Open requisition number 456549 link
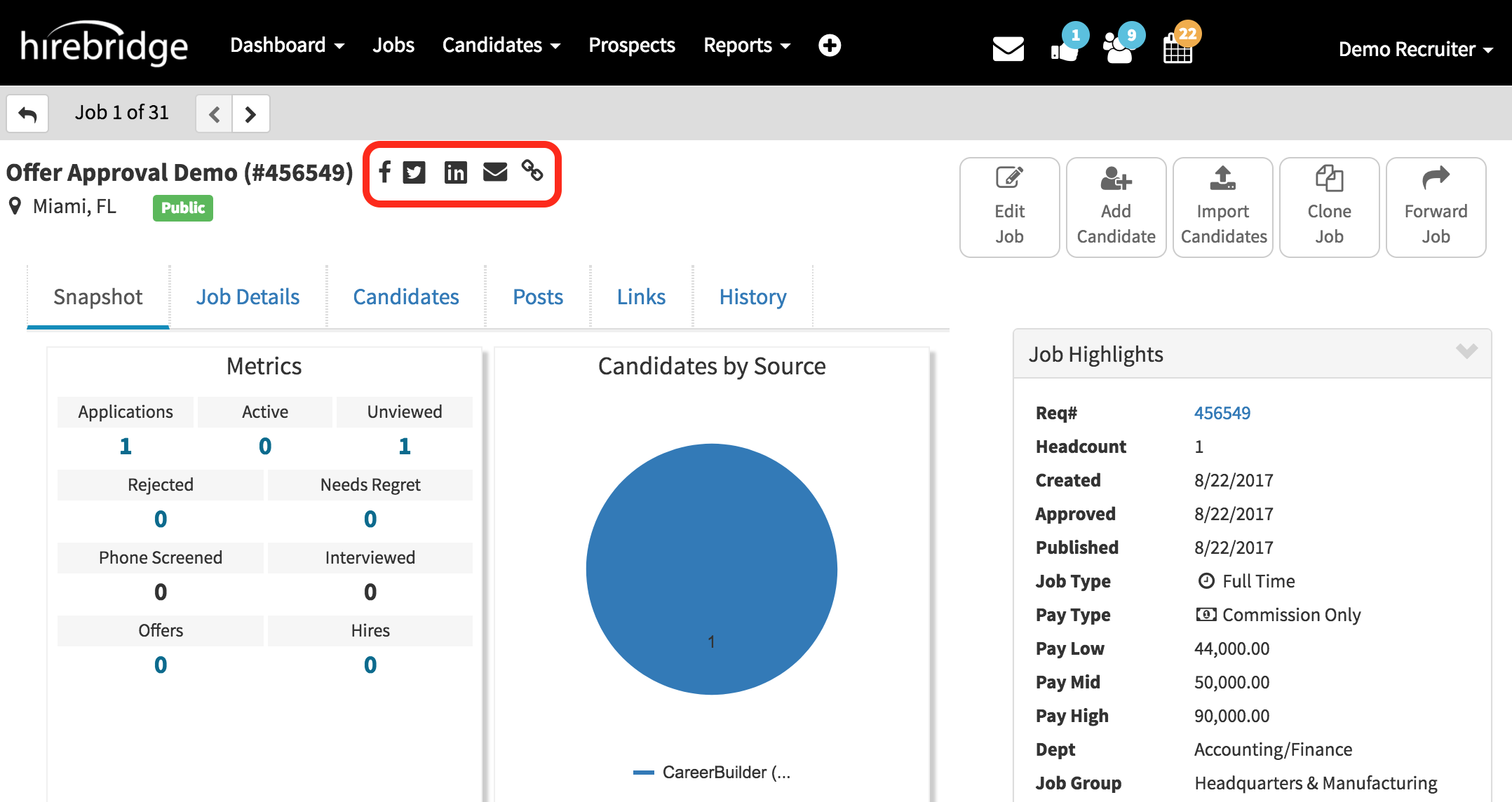This screenshot has height=802, width=1512. [x=1222, y=413]
